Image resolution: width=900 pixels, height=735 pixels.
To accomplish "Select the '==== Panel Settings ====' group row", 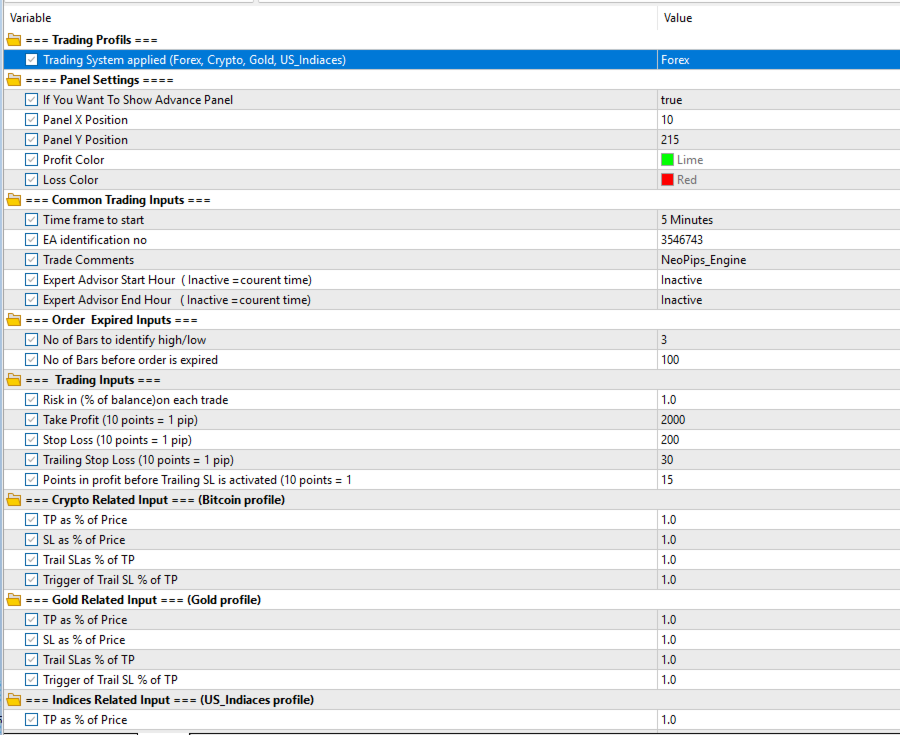I will click(x=452, y=80).
